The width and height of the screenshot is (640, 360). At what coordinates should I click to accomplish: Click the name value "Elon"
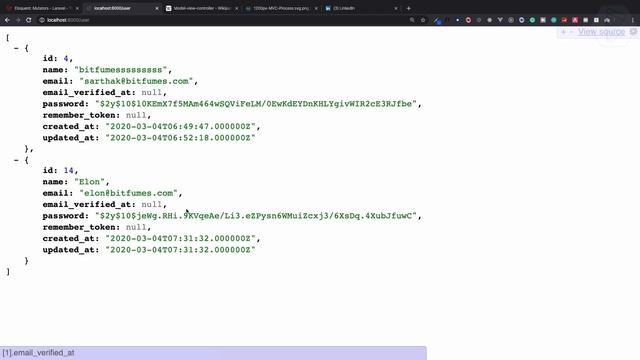pyautogui.click(x=89, y=182)
